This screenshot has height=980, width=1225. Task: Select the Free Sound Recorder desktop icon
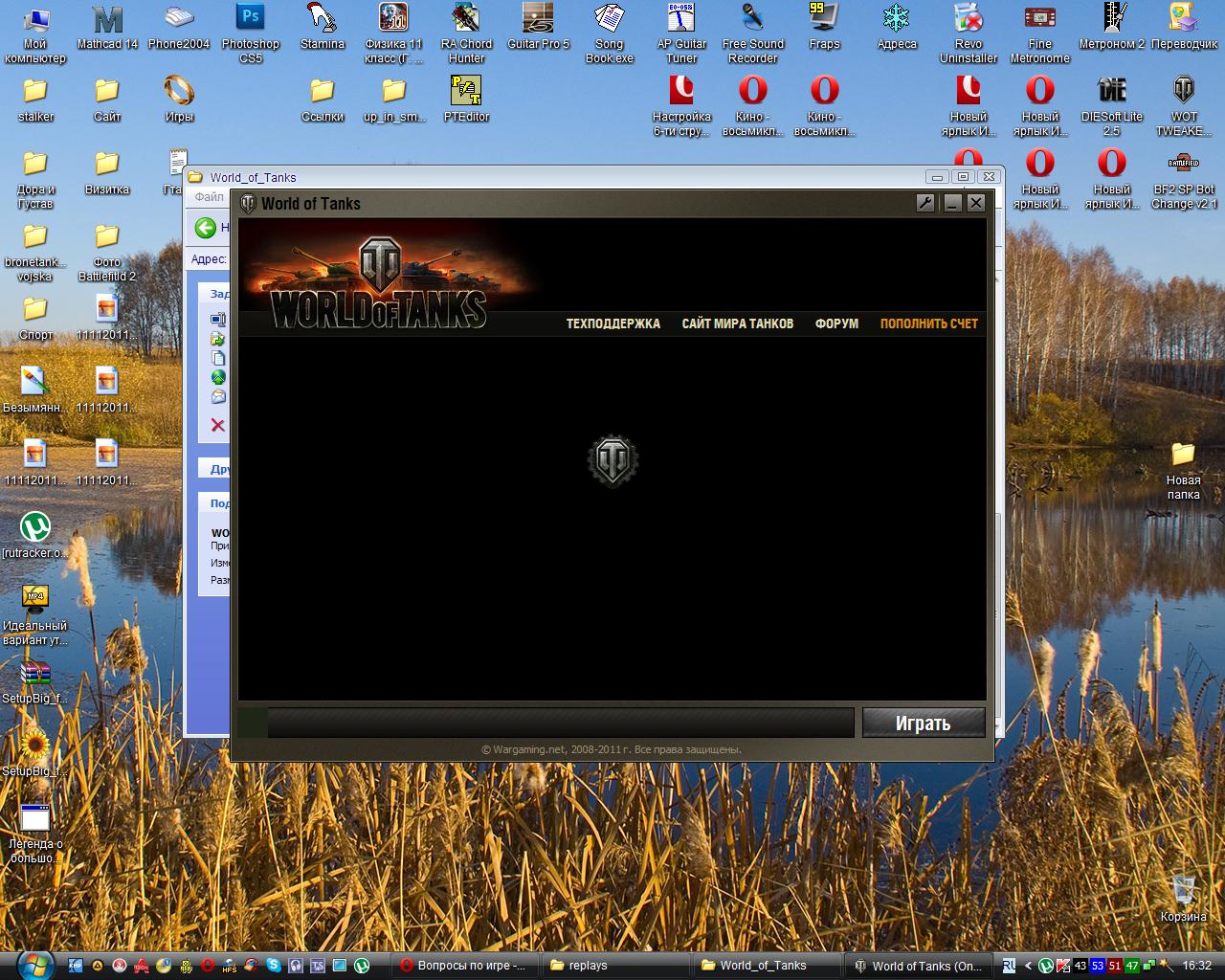coord(753,34)
